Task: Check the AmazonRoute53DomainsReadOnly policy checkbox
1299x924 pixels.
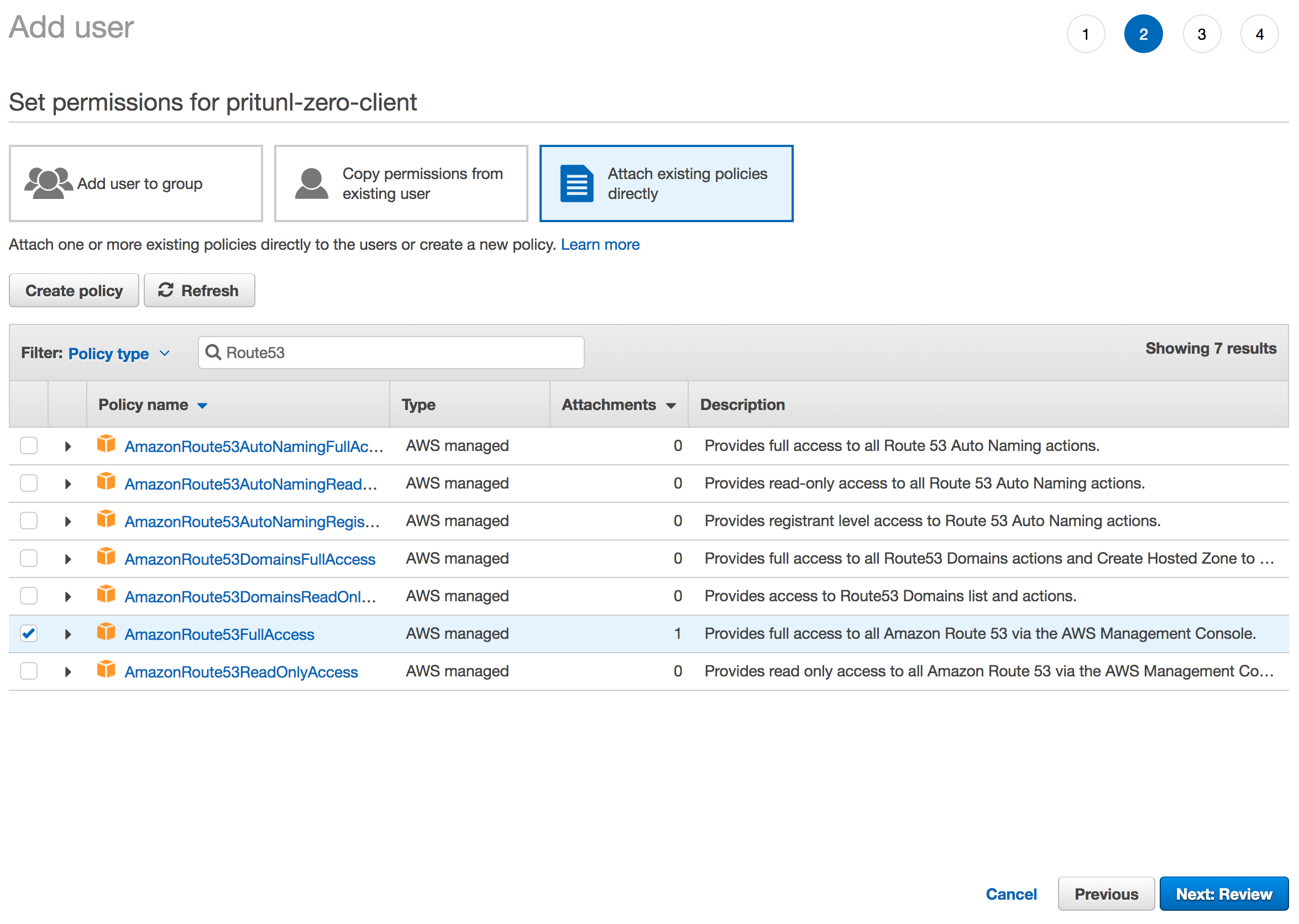Action: (x=28, y=596)
